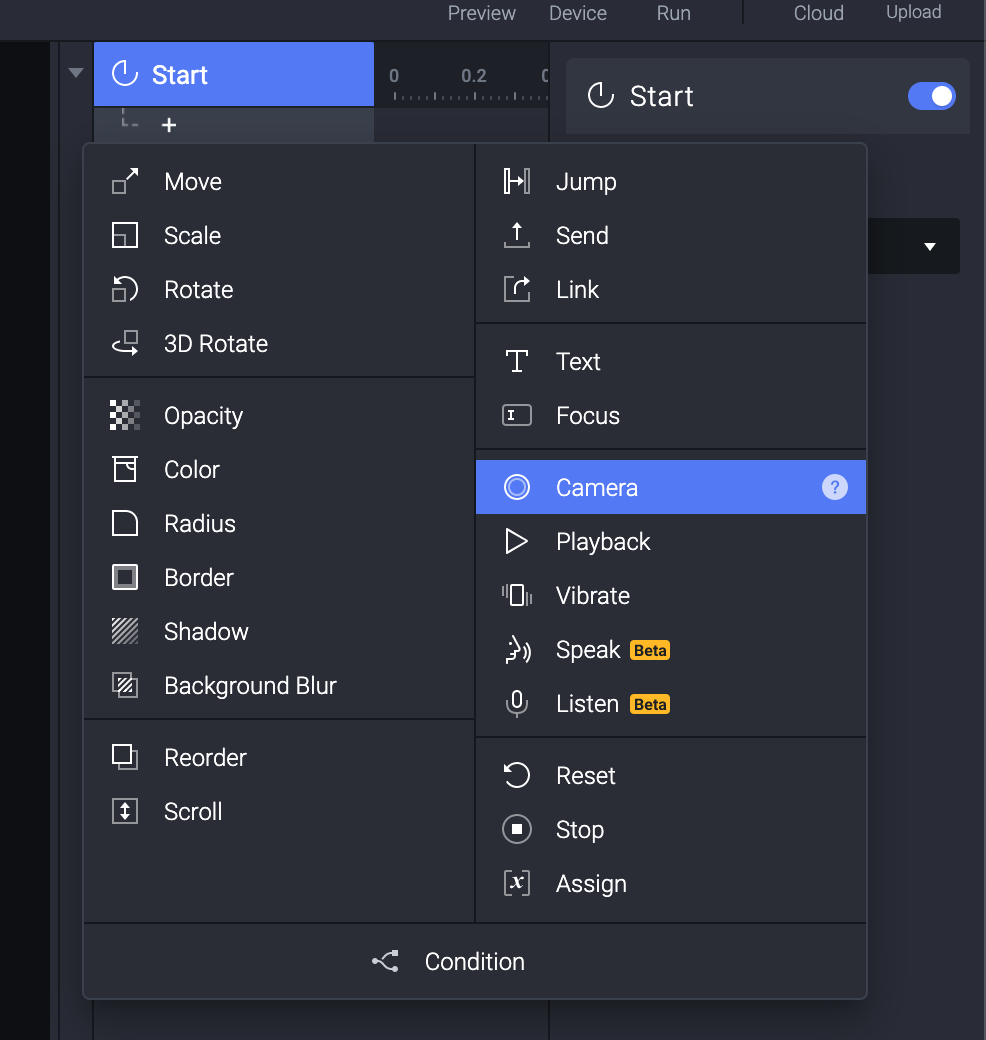The width and height of the screenshot is (986, 1040).
Task: Choose Camera from the response menu
Action: [x=597, y=488]
